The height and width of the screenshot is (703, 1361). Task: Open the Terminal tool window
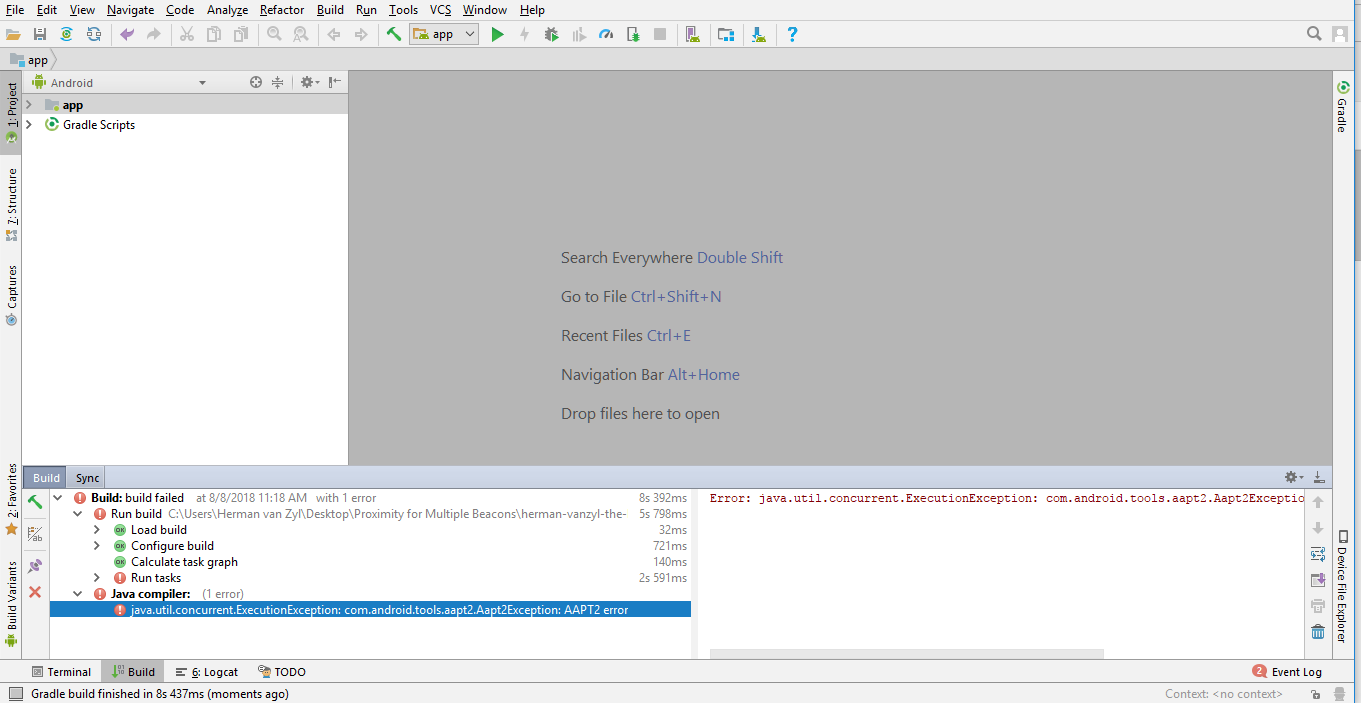61,672
